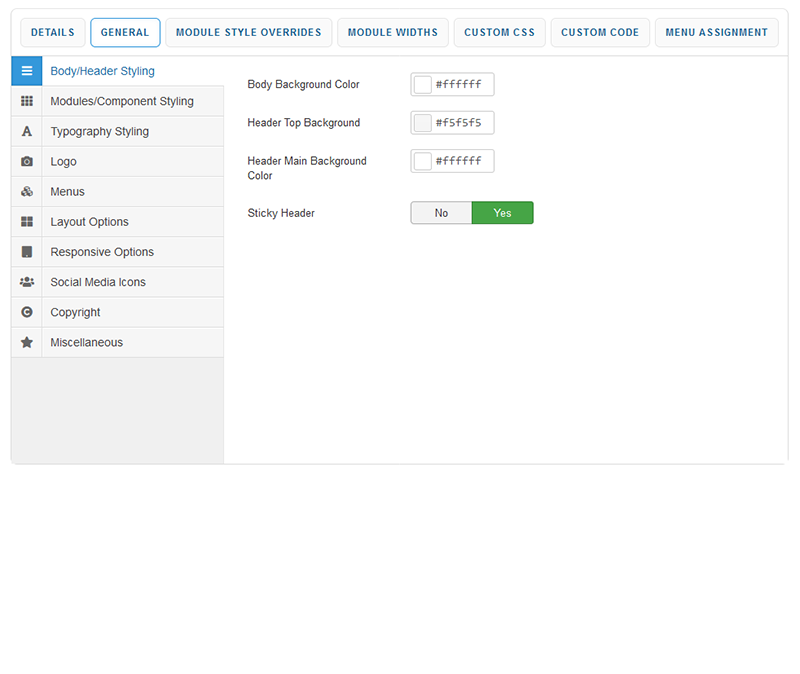Set Sticky Header to Yes
The width and height of the screenshot is (800, 674).
point(502,213)
